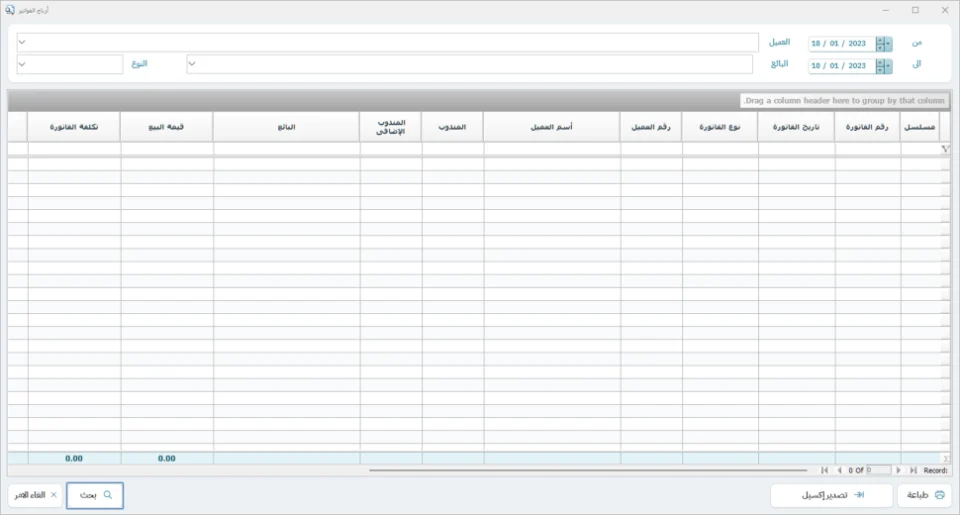Click the filter row funnel icon
Image resolution: width=960 pixels, height=515 pixels.
(945, 149)
